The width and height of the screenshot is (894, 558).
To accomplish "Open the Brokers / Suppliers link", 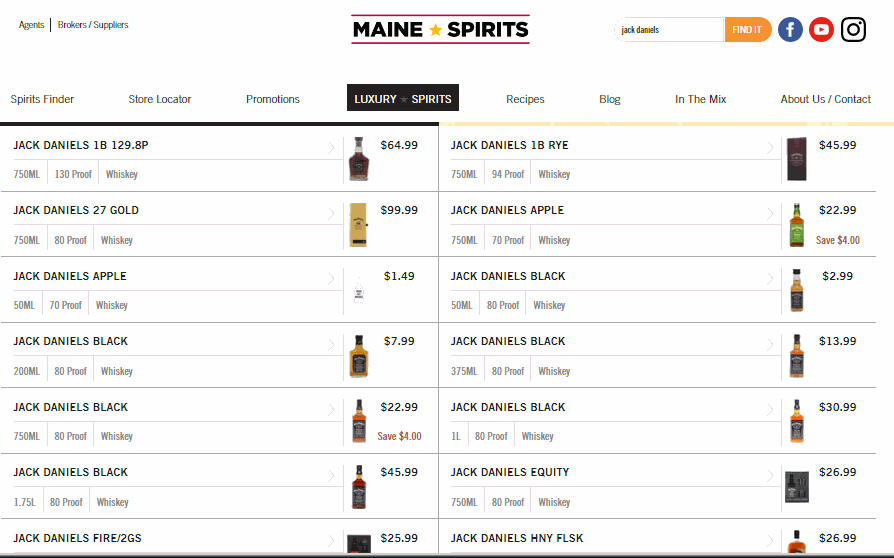I will coord(93,25).
